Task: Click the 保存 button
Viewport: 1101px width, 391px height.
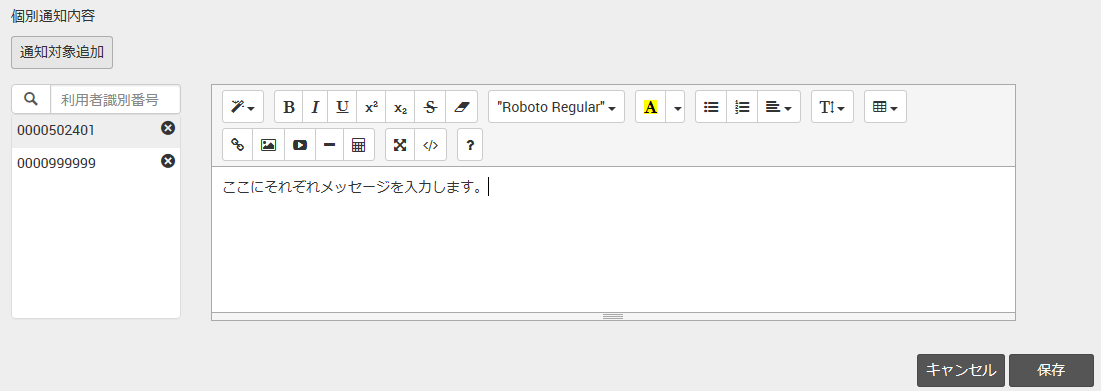Action: pos(1051,370)
